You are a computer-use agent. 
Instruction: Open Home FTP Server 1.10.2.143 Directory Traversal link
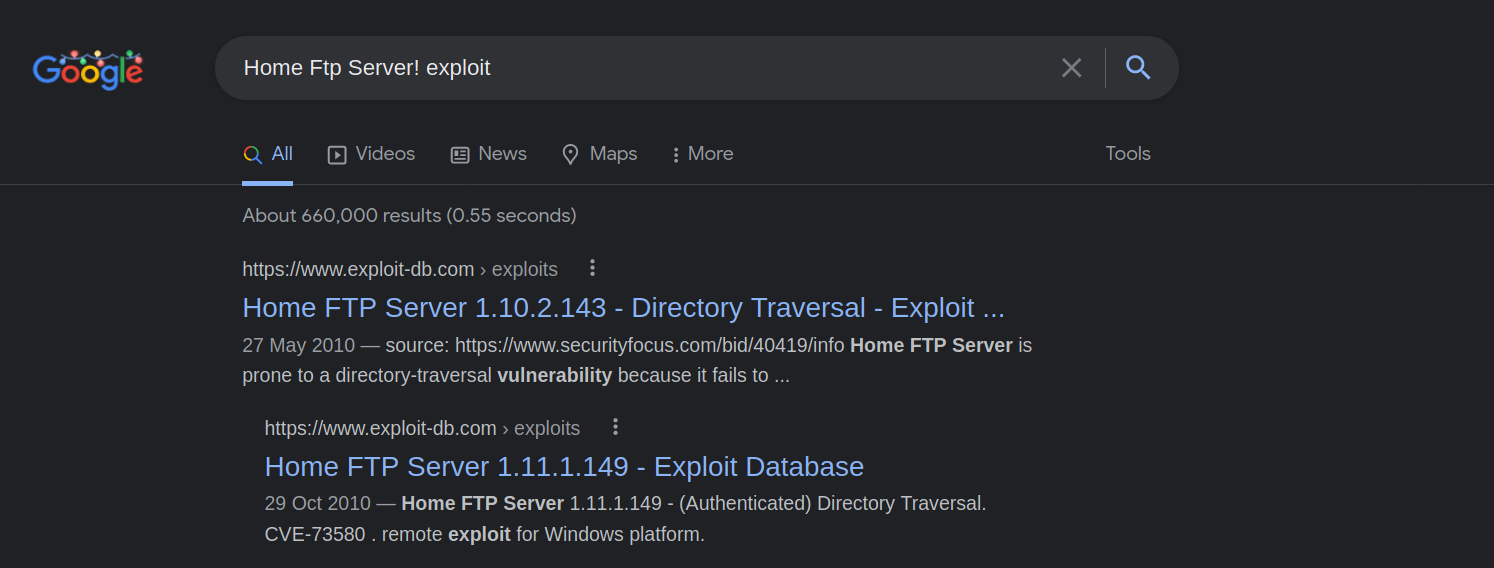click(x=623, y=307)
